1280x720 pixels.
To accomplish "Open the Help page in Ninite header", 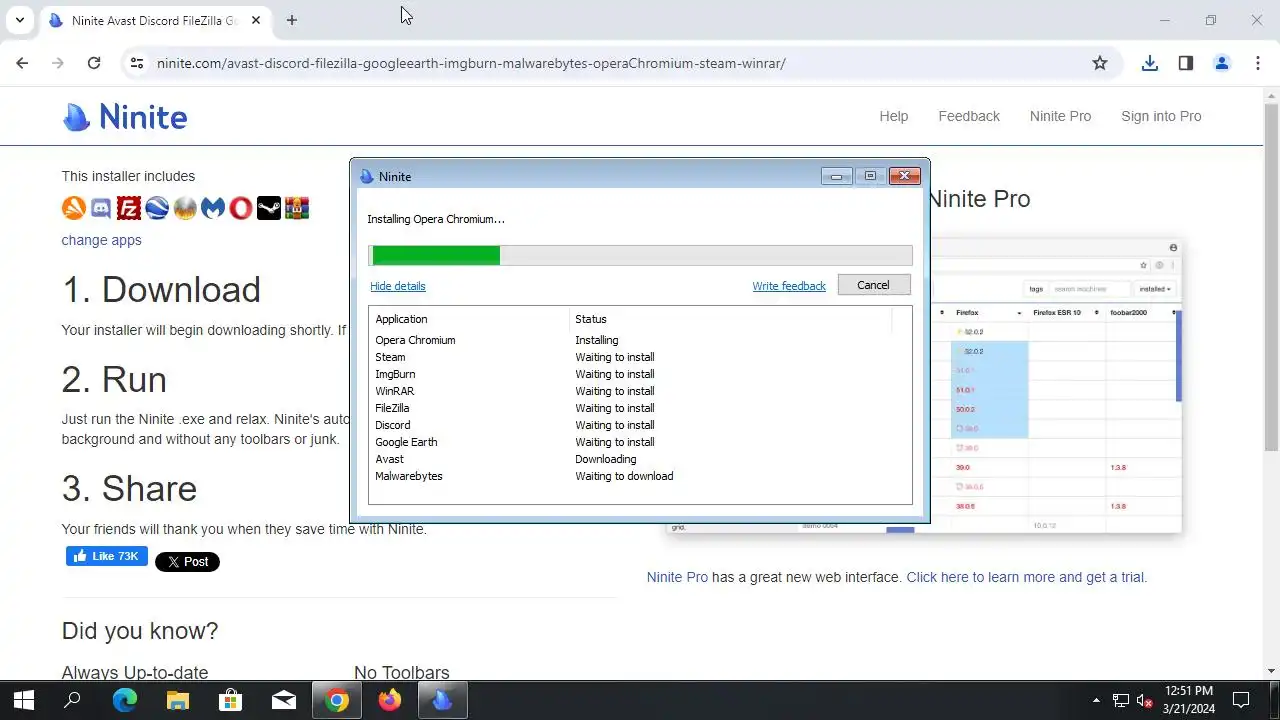I will click(x=894, y=116).
